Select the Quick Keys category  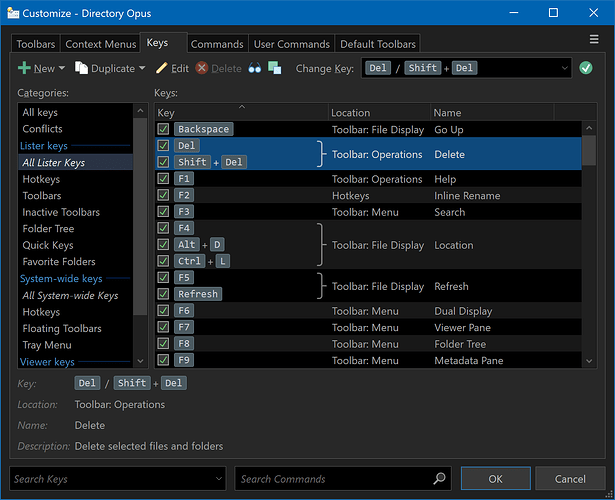75,245
